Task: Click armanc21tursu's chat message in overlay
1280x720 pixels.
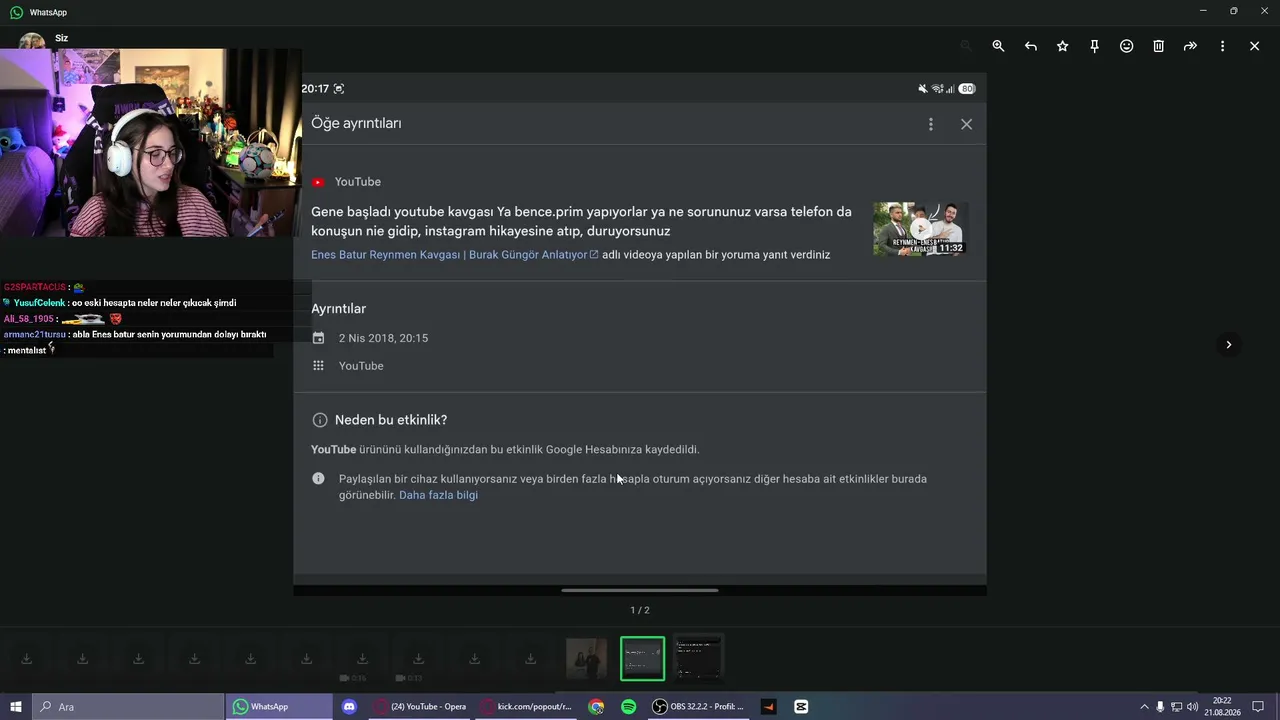Action: pyautogui.click(x=135, y=335)
